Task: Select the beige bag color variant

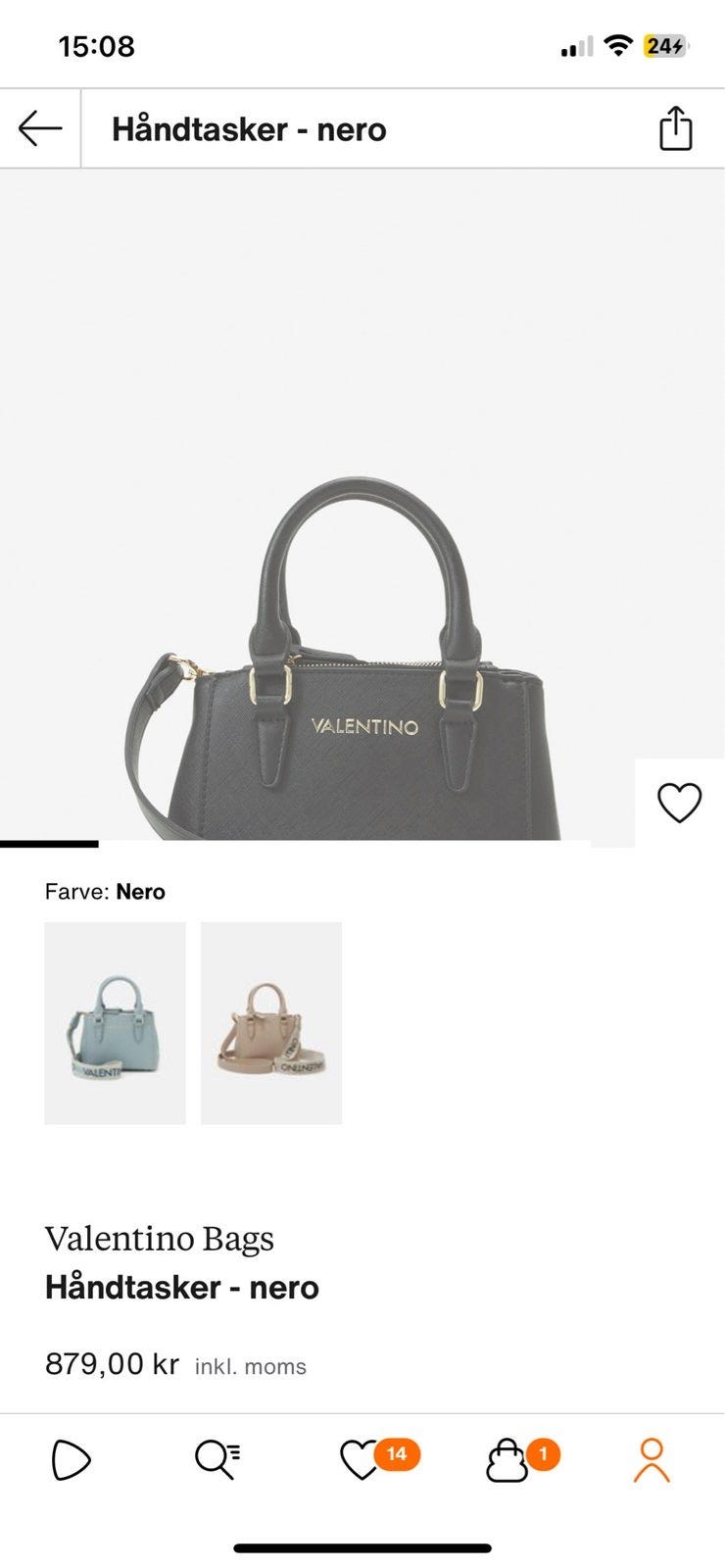Action: (x=271, y=1022)
